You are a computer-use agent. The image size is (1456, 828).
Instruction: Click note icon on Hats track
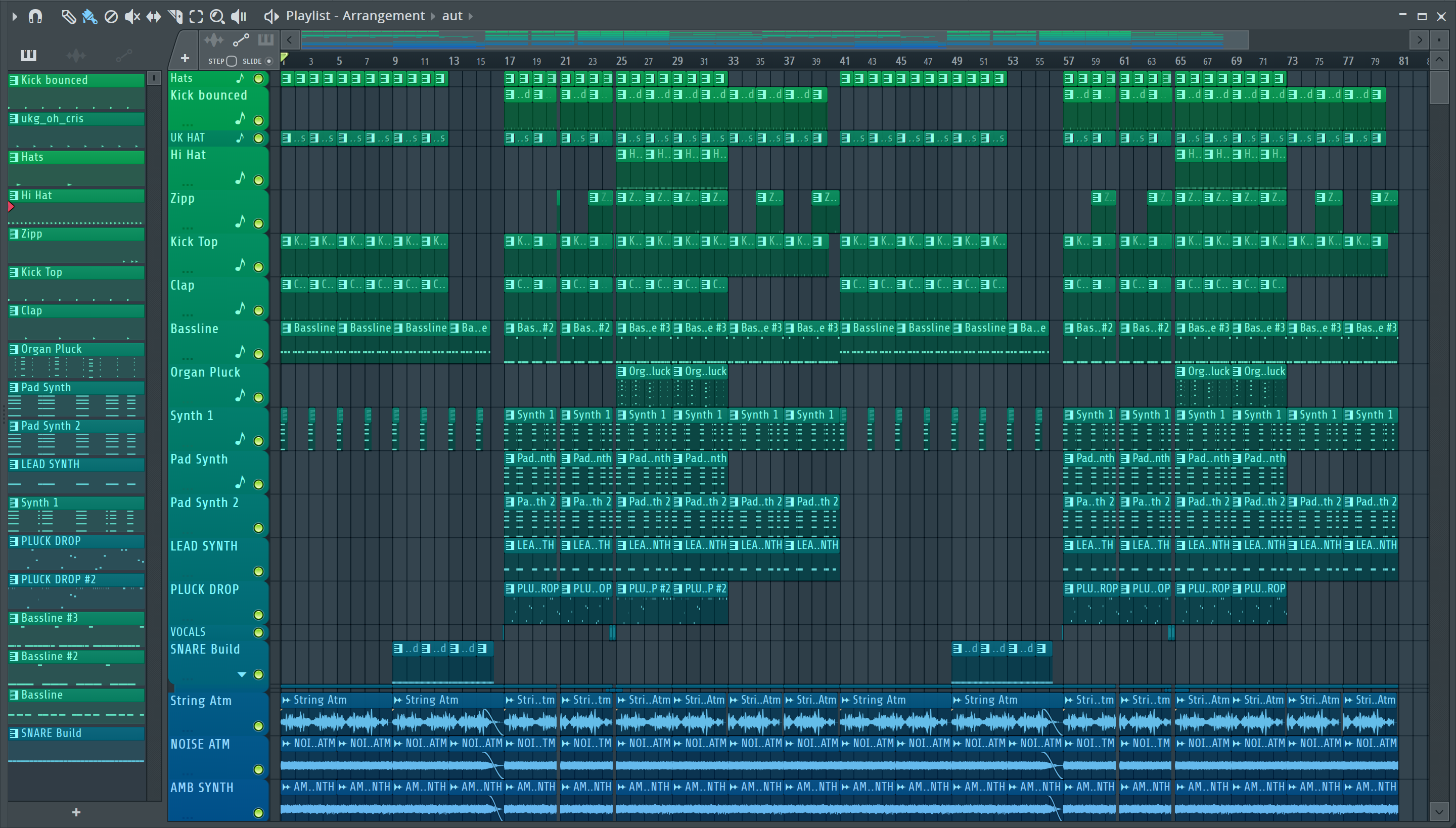pos(240,78)
